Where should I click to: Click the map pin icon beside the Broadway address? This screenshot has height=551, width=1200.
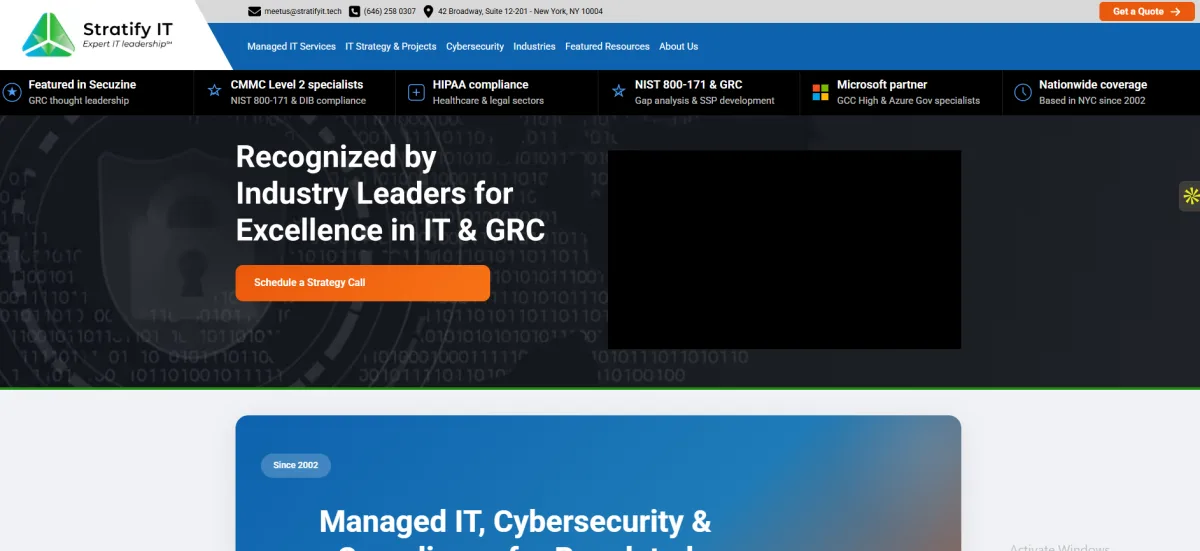pyautogui.click(x=428, y=12)
